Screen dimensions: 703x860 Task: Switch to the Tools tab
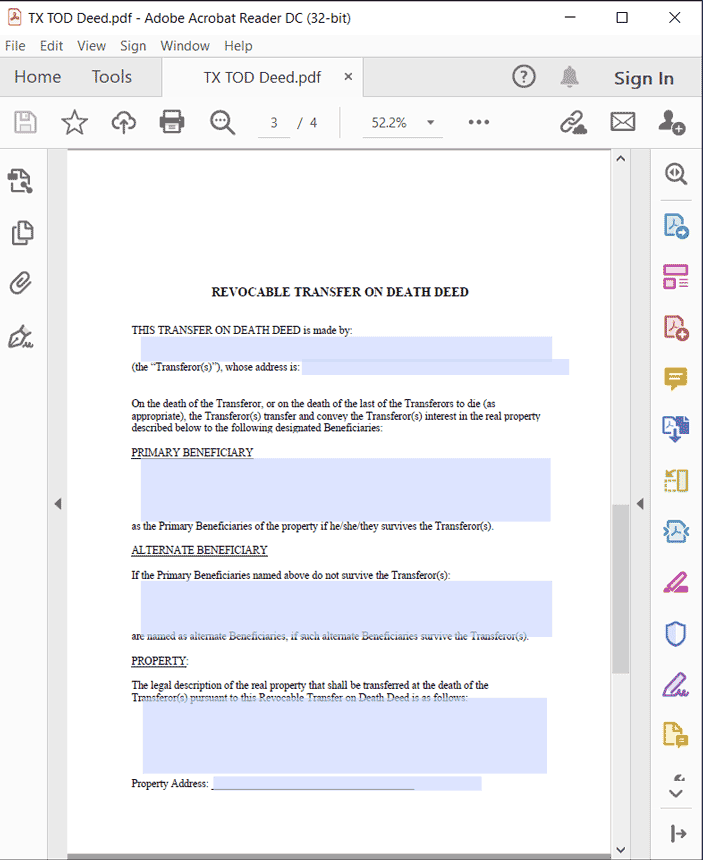pyautogui.click(x=111, y=77)
